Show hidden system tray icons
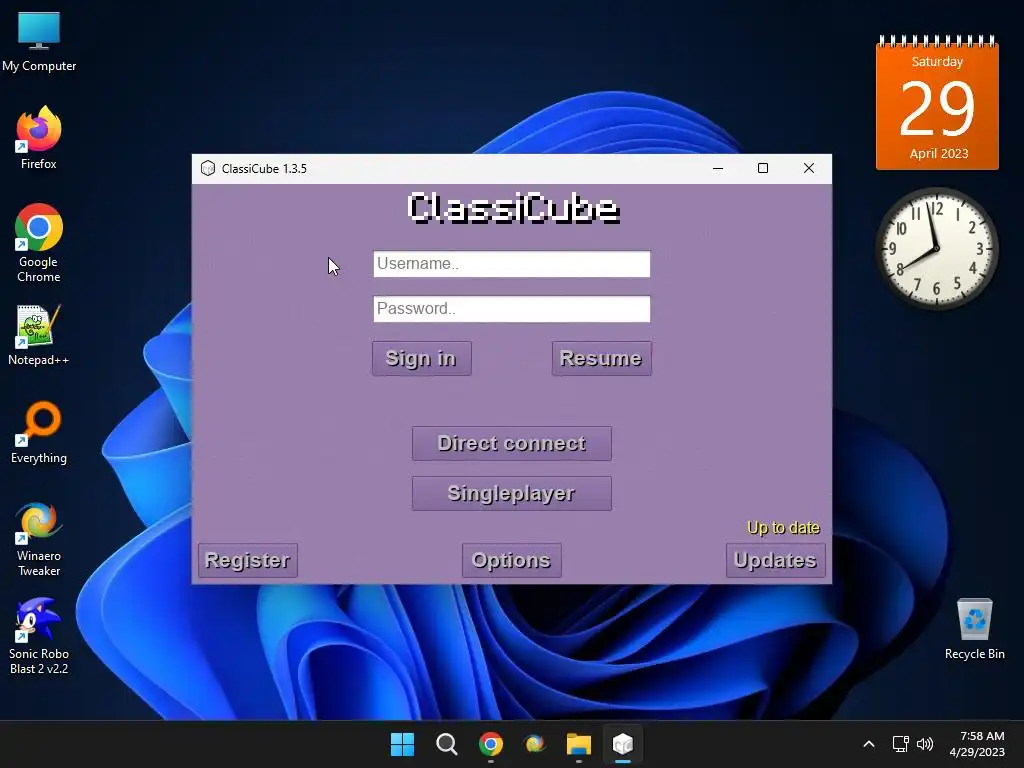This screenshot has width=1024, height=768. click(x=869, y=744)
